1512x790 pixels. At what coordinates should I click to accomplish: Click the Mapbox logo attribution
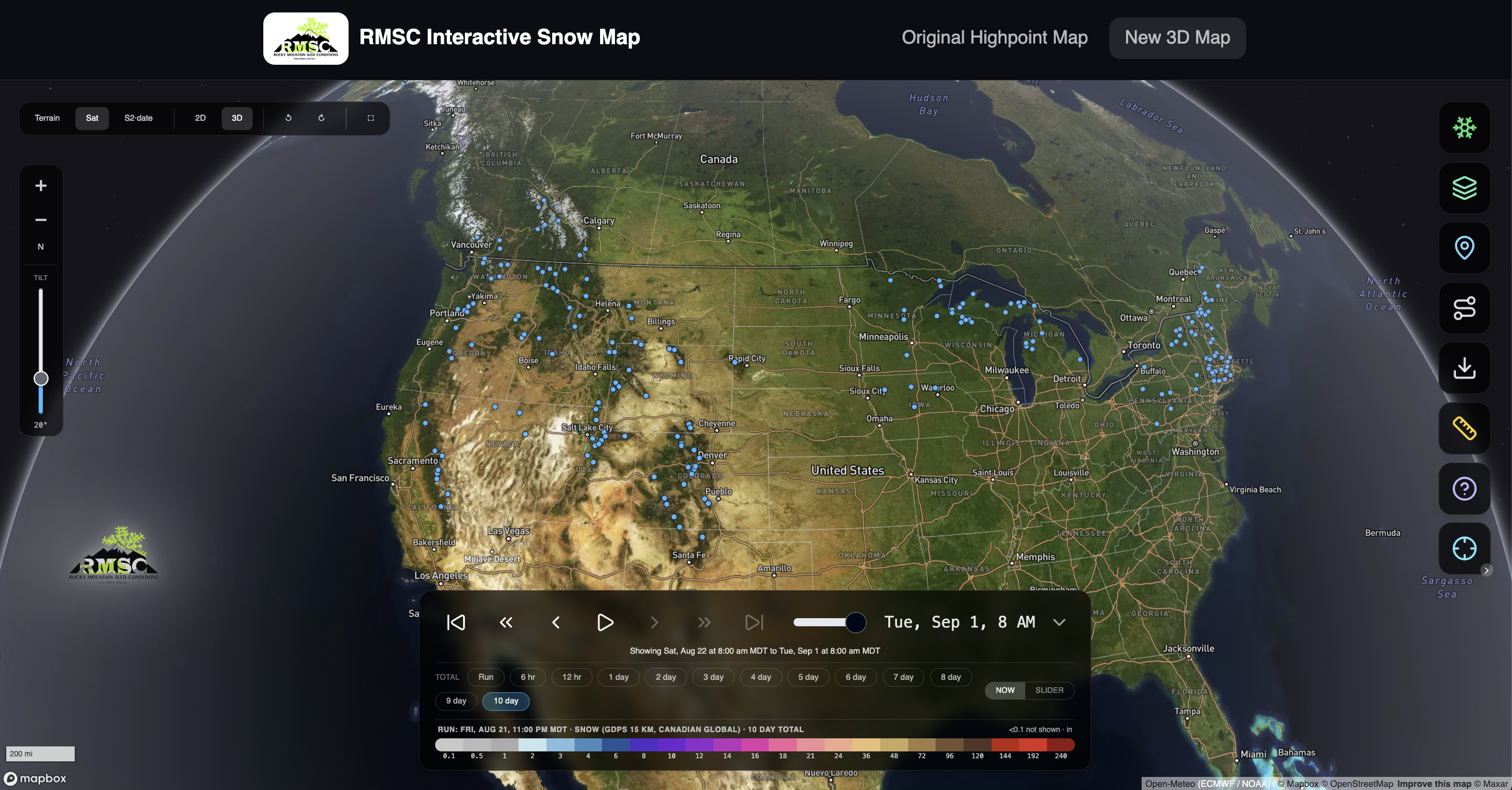(35, 779)
